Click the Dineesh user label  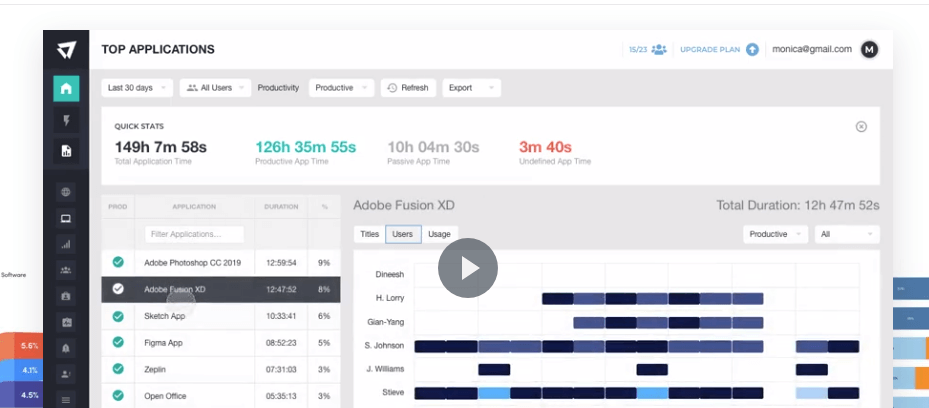[x=390, y=274]
